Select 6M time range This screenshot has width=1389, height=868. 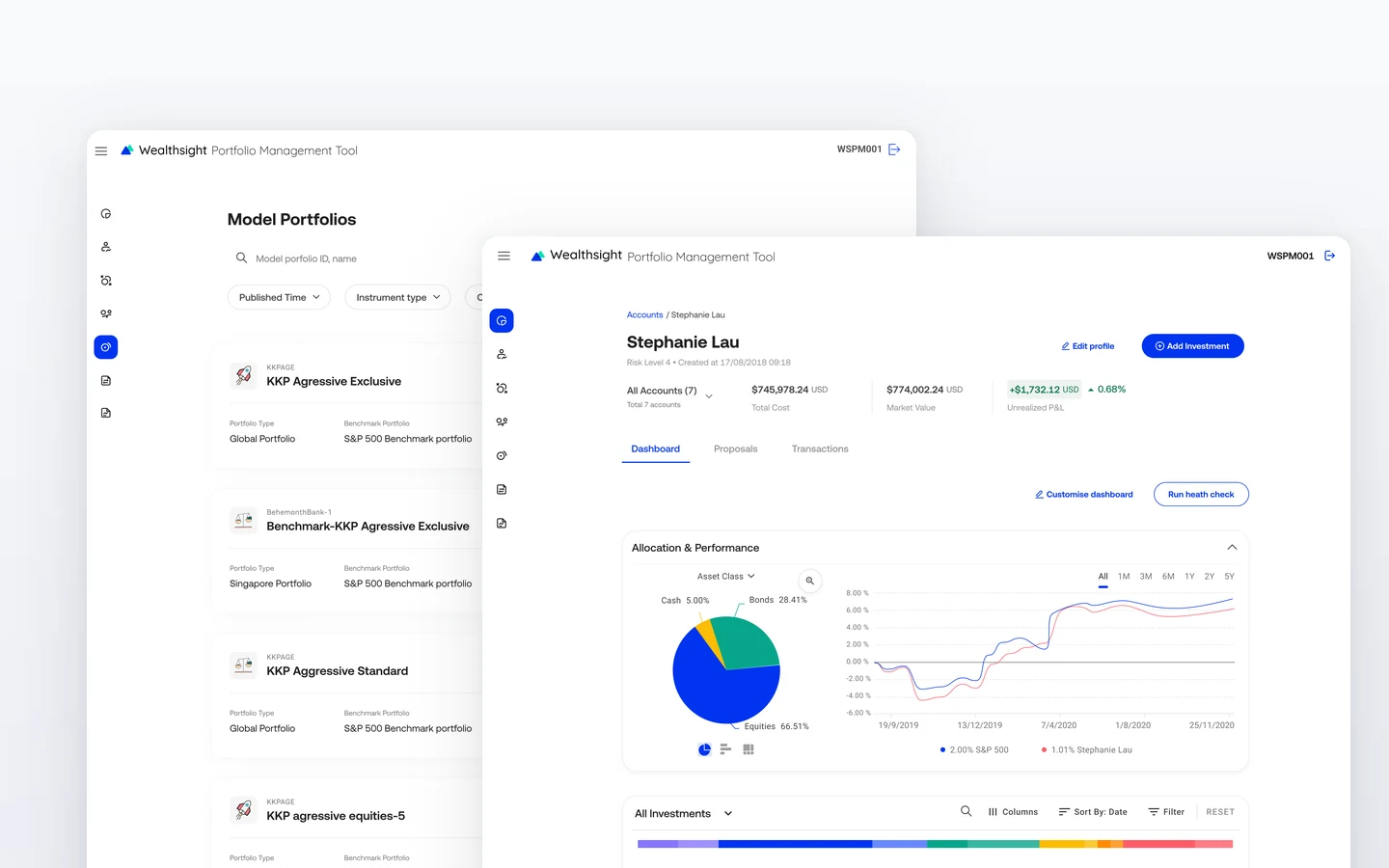(1168, 577)
